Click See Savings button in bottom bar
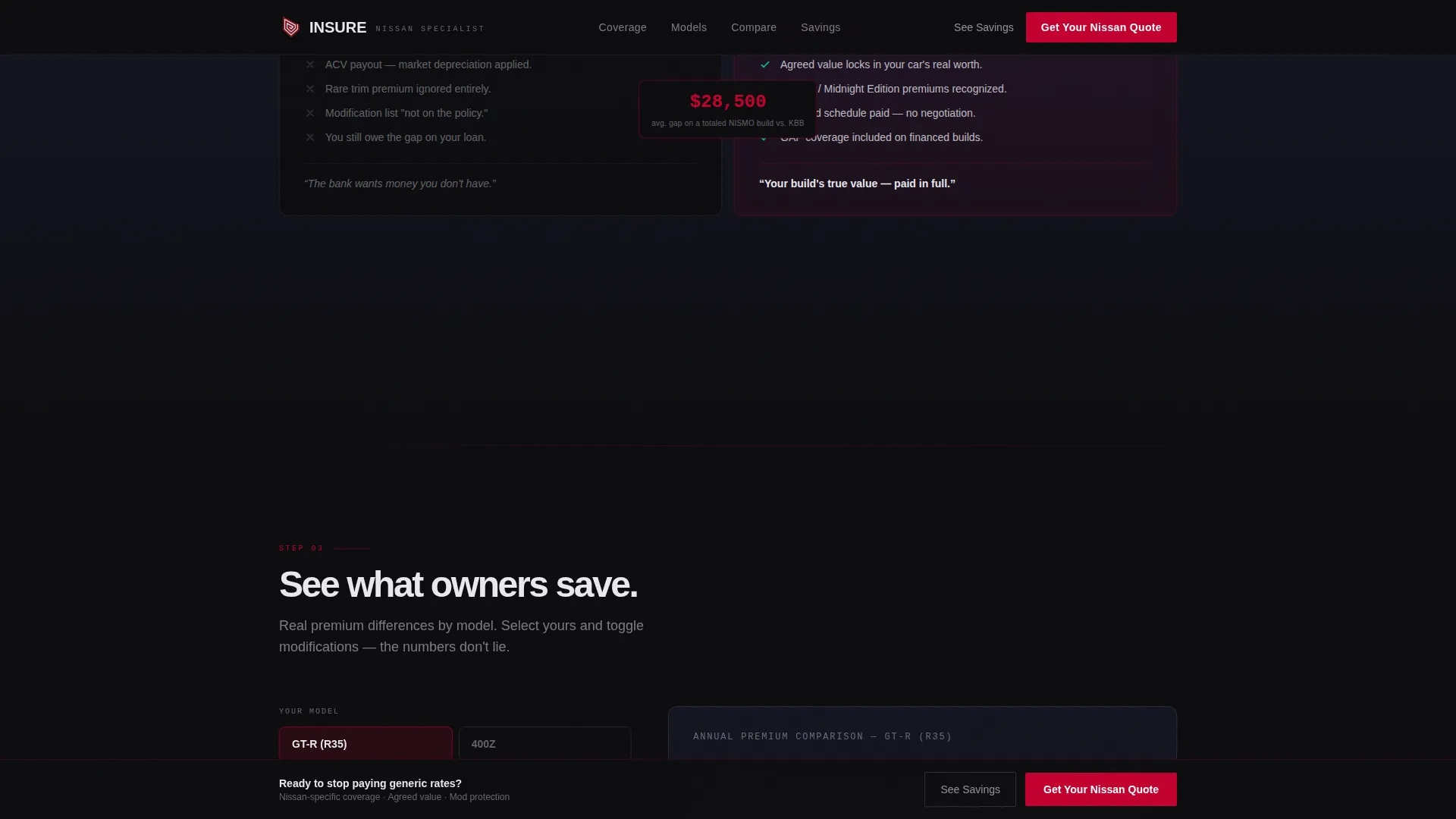Viewport: 1456px width, 819px height. pos(970,789)
